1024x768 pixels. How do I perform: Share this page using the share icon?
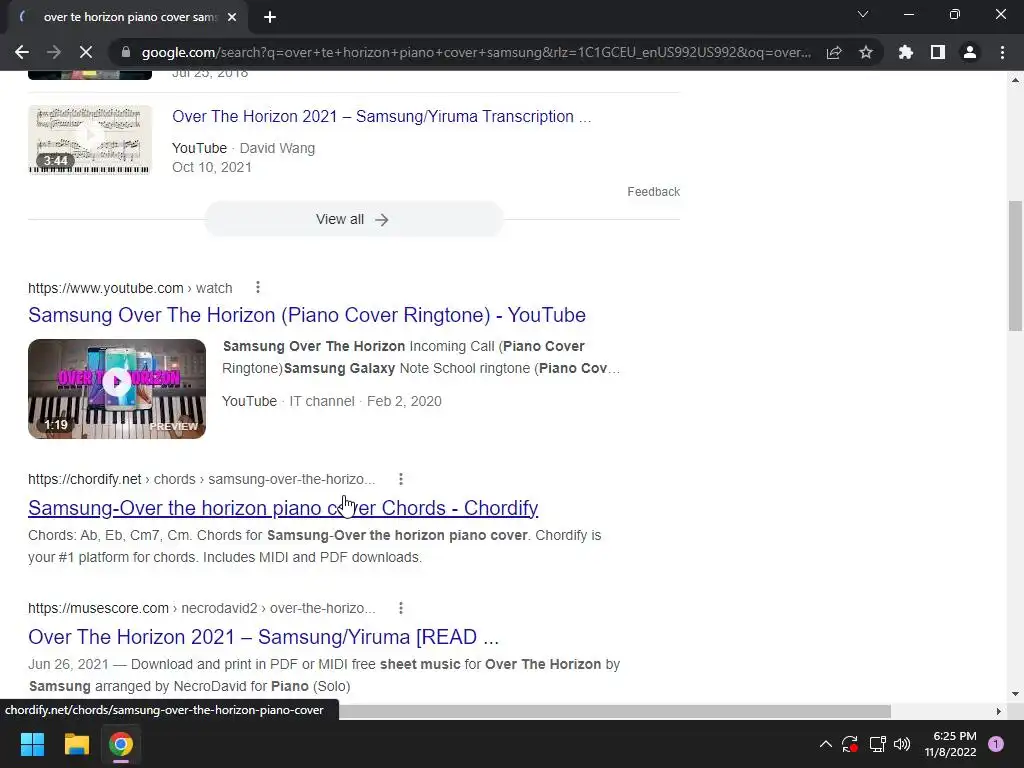[x=834, y=52]
